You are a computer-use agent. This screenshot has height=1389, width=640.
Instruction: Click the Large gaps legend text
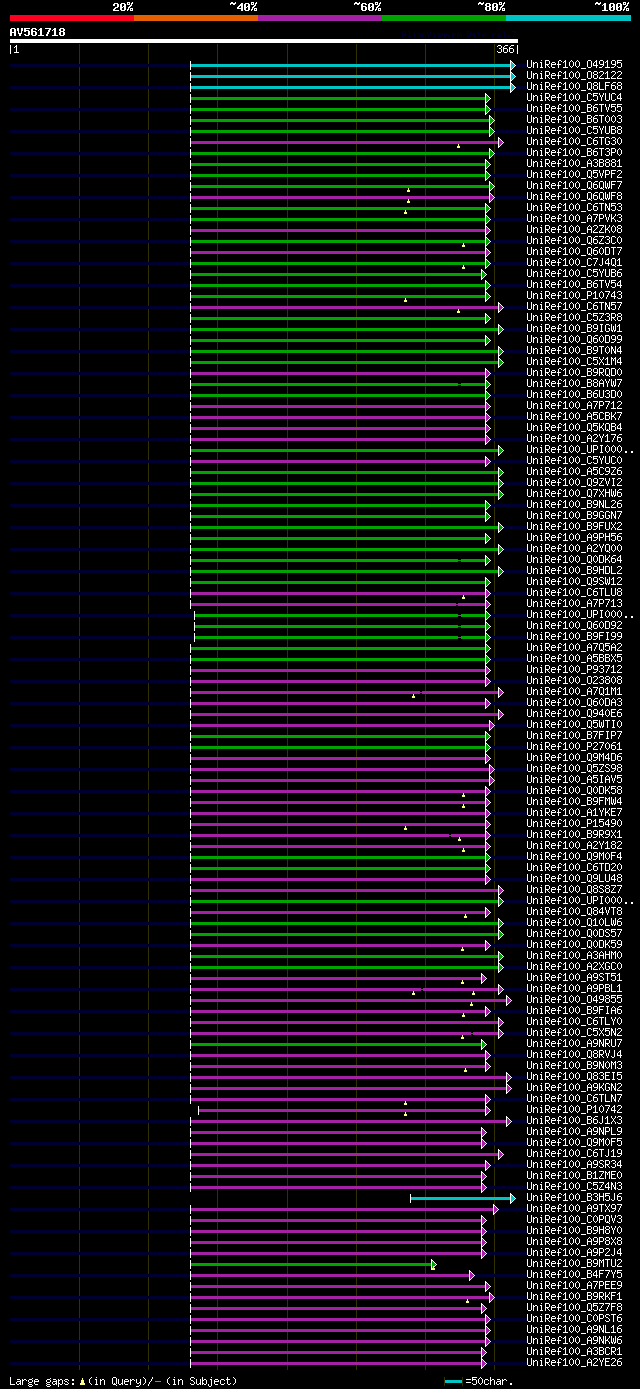(123, 1381)
